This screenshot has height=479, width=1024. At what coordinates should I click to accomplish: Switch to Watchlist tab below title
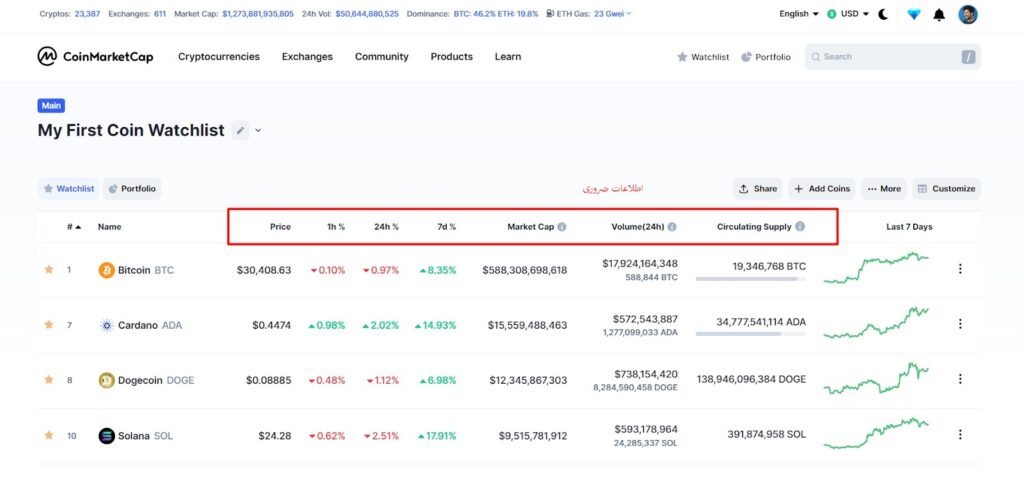click(69, 189)
